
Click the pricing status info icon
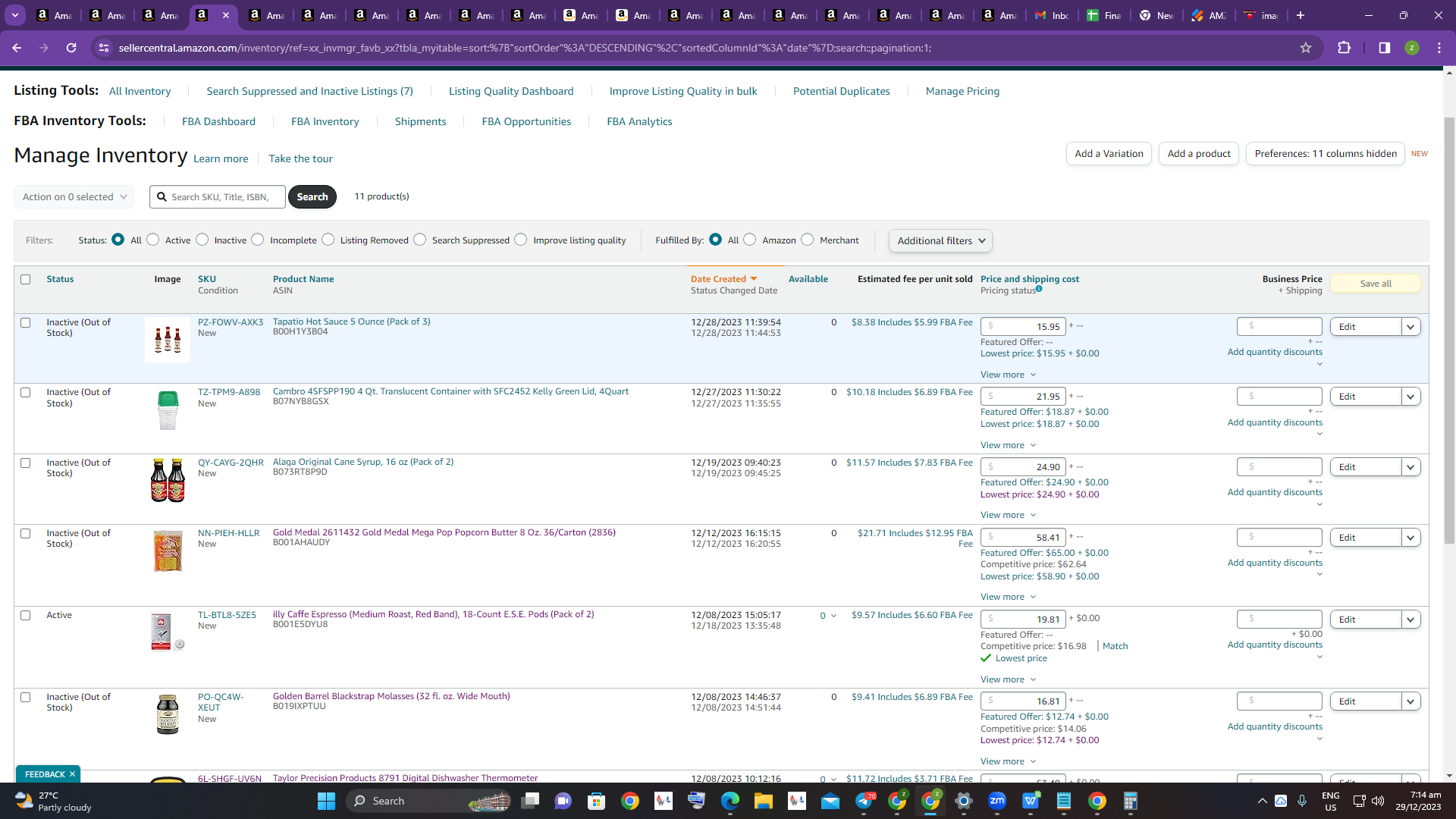point(1039,289)
